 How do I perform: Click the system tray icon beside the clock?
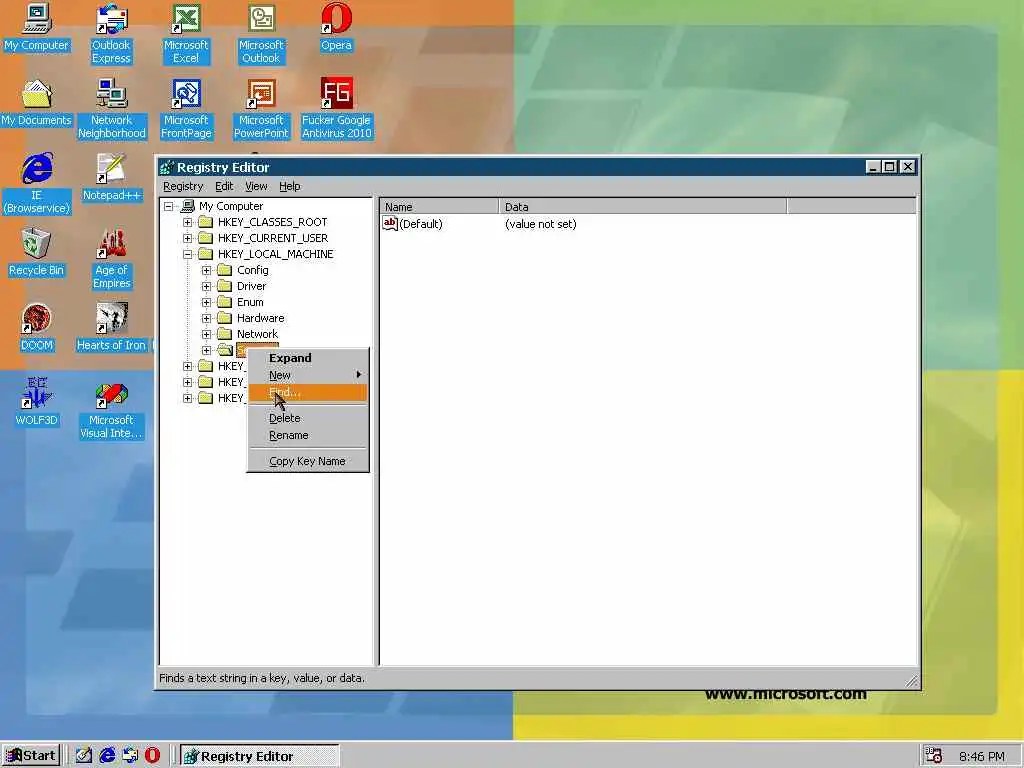point(934,756)
